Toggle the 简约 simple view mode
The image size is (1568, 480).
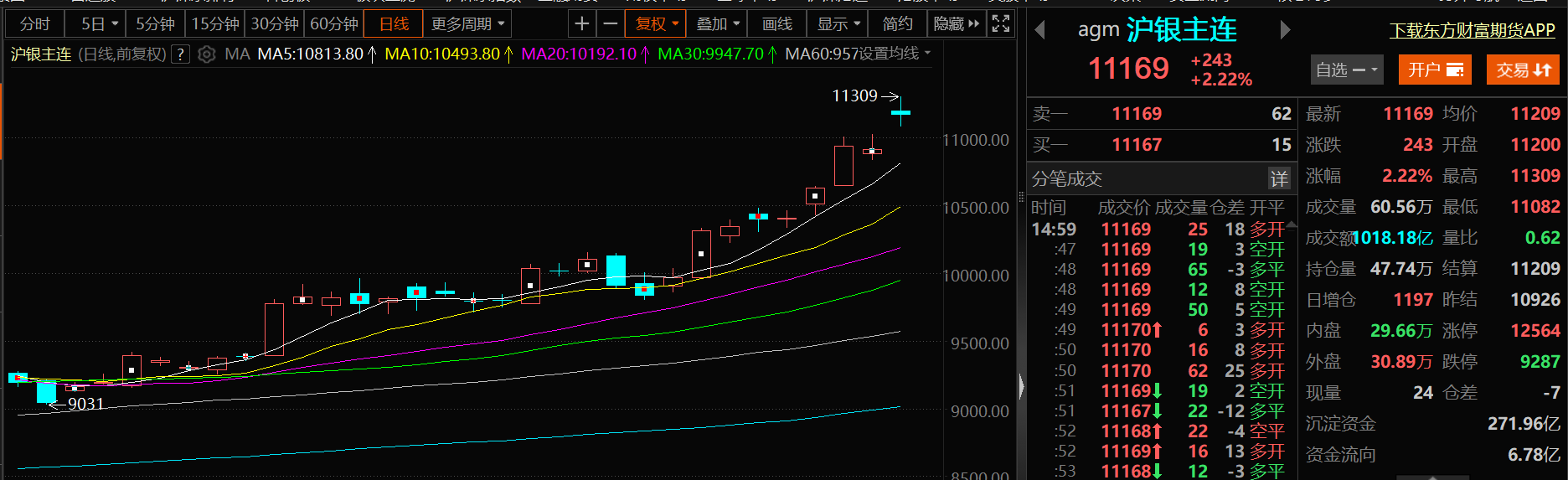[897, 24]
